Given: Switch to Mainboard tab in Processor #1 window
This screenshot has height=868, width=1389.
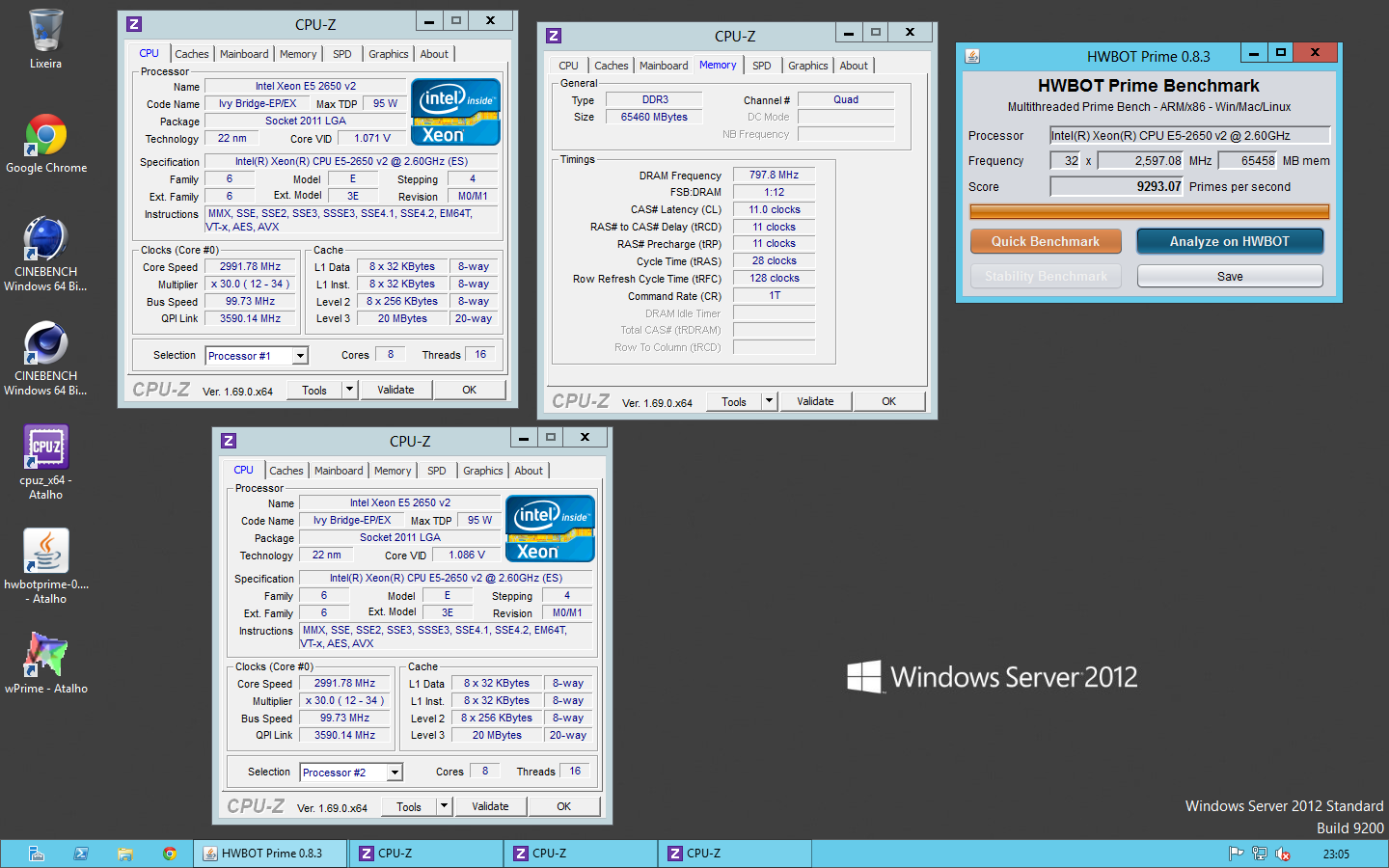Looking at the screenshot, I should [x=244, y=54].
